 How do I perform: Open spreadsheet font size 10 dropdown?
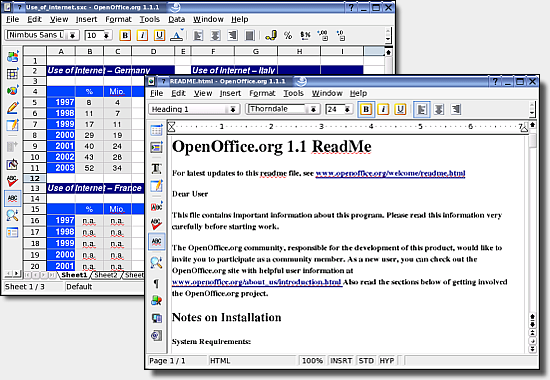click(106, 35)
